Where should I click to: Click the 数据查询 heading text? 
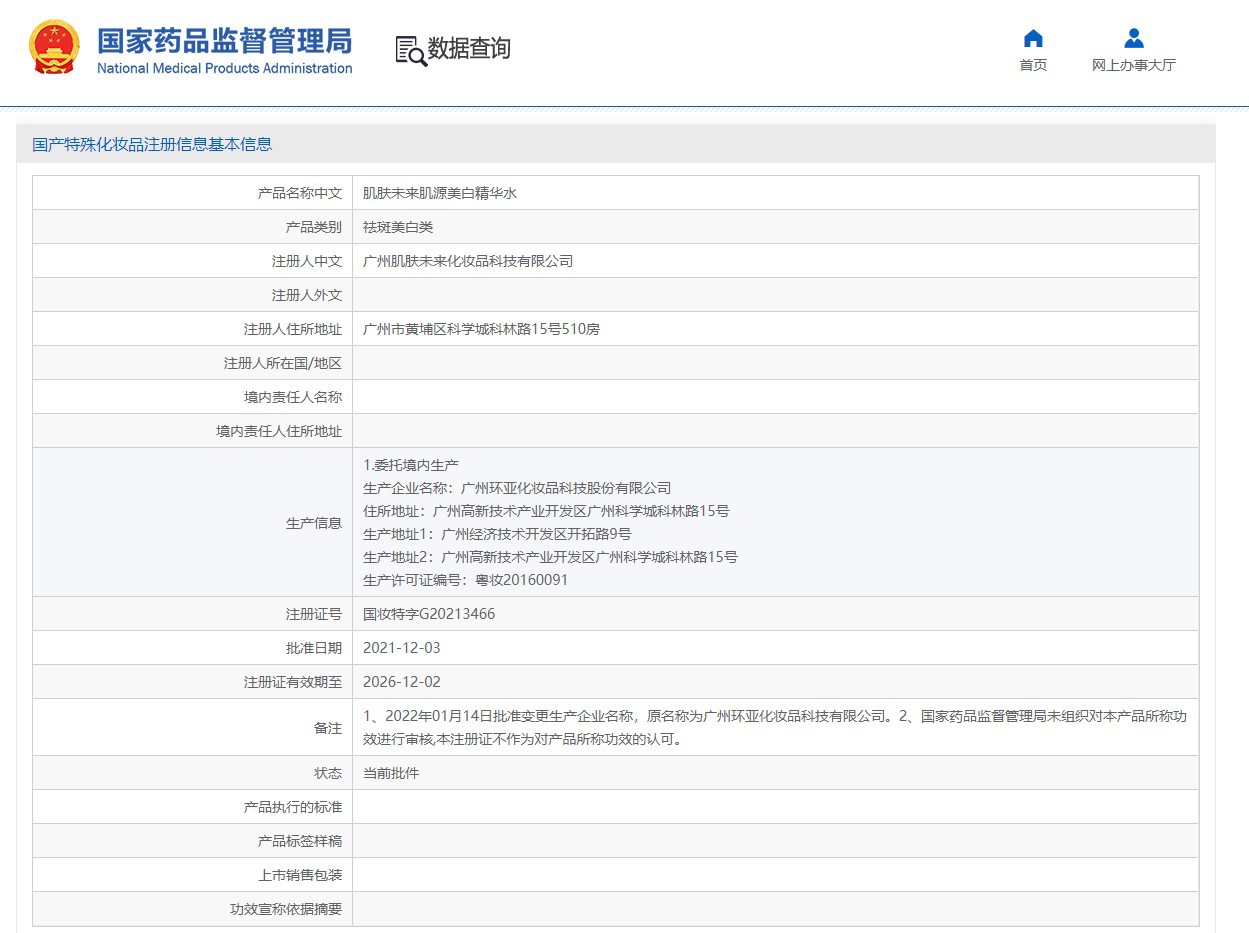coord(469,48)
